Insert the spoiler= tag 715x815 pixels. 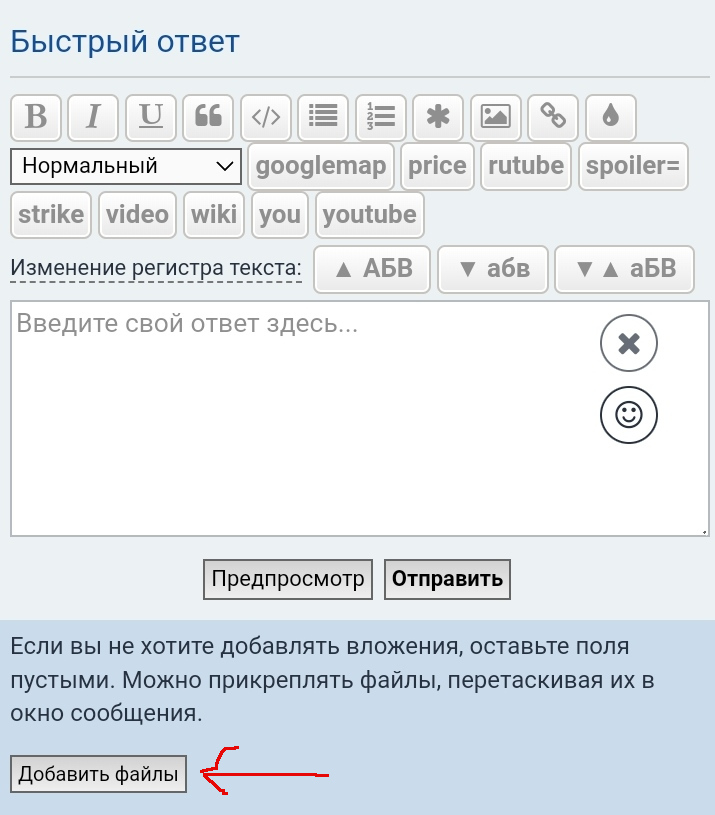tap(632, 166)
